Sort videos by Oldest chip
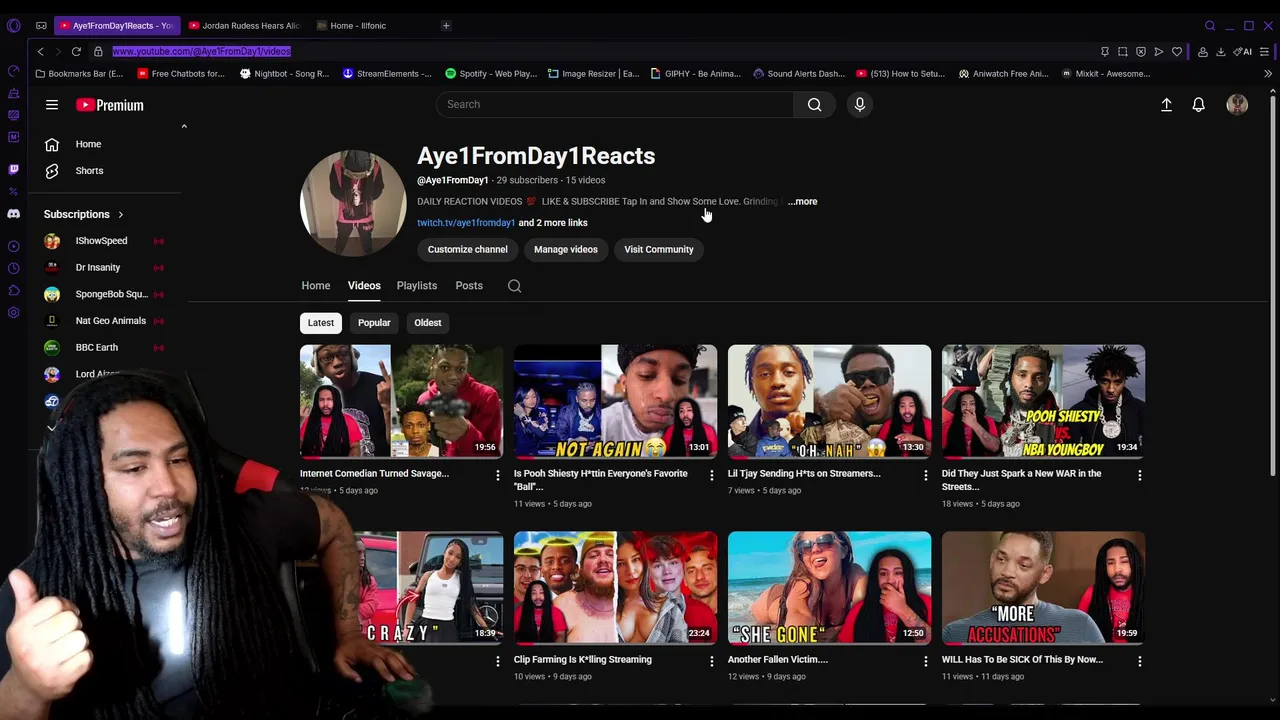The width and height of the screenshot is (1280, 720). [428, 322]
